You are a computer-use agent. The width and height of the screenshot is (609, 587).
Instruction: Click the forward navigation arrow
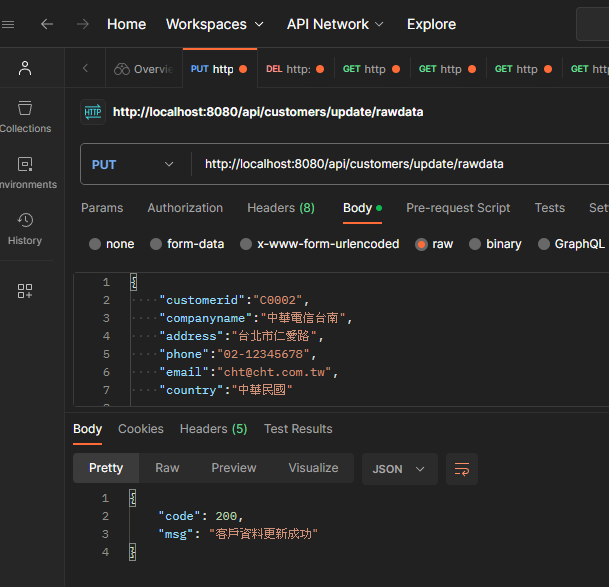point(83,24)
